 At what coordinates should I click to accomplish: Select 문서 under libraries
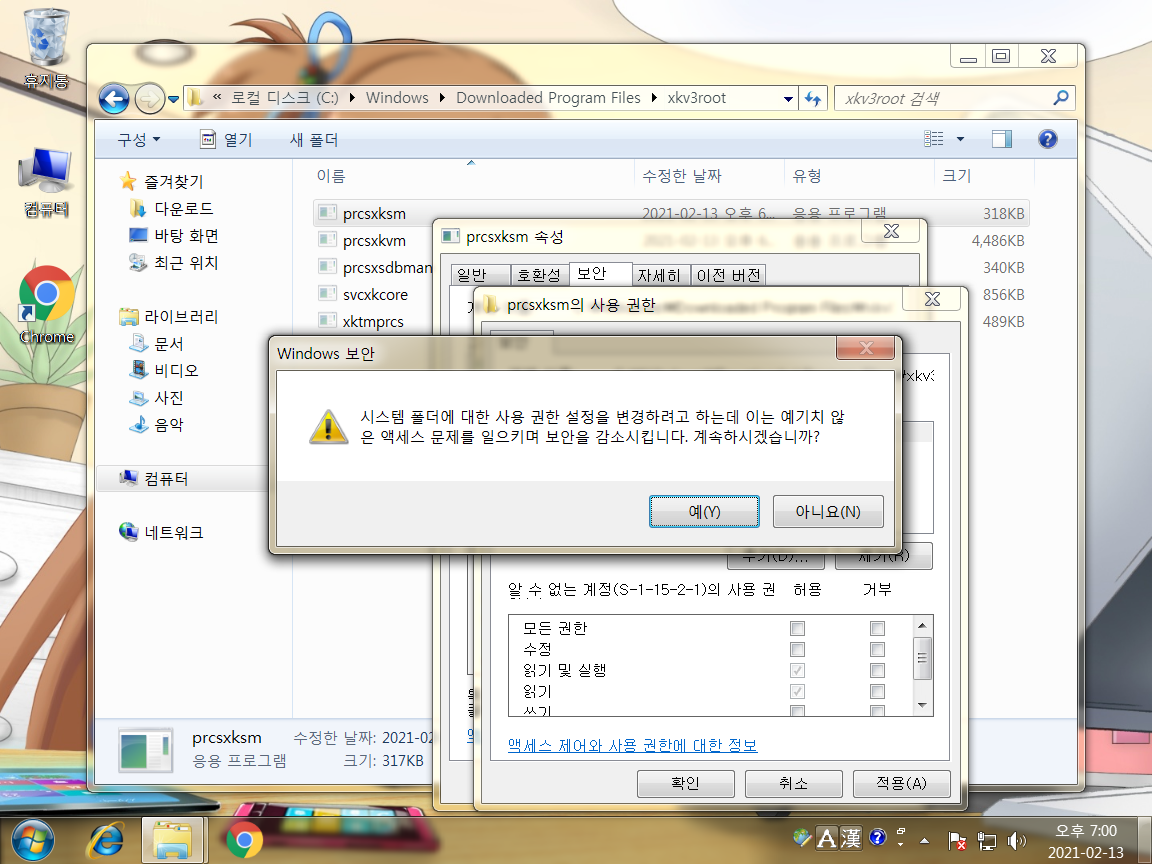point(168,343)
